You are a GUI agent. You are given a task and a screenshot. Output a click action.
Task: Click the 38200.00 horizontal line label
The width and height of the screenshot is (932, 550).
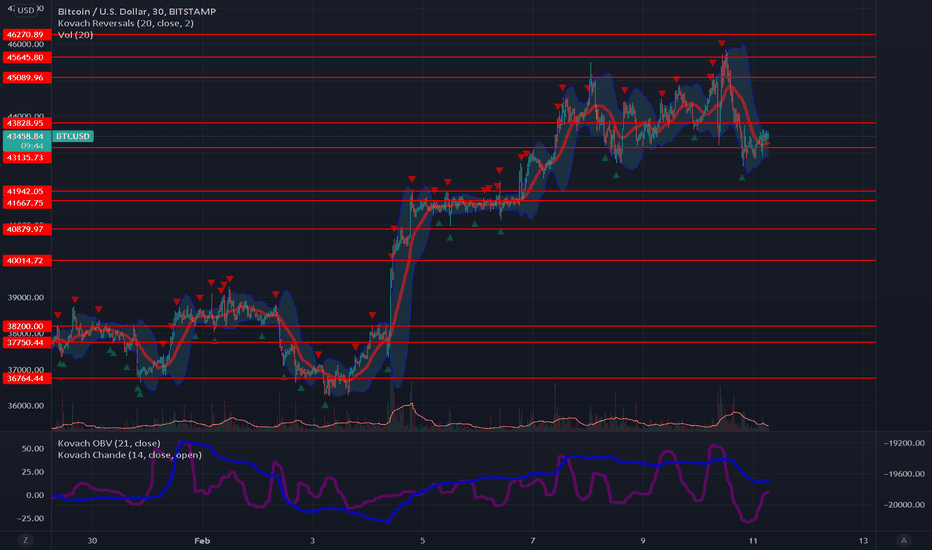(27, 326)
